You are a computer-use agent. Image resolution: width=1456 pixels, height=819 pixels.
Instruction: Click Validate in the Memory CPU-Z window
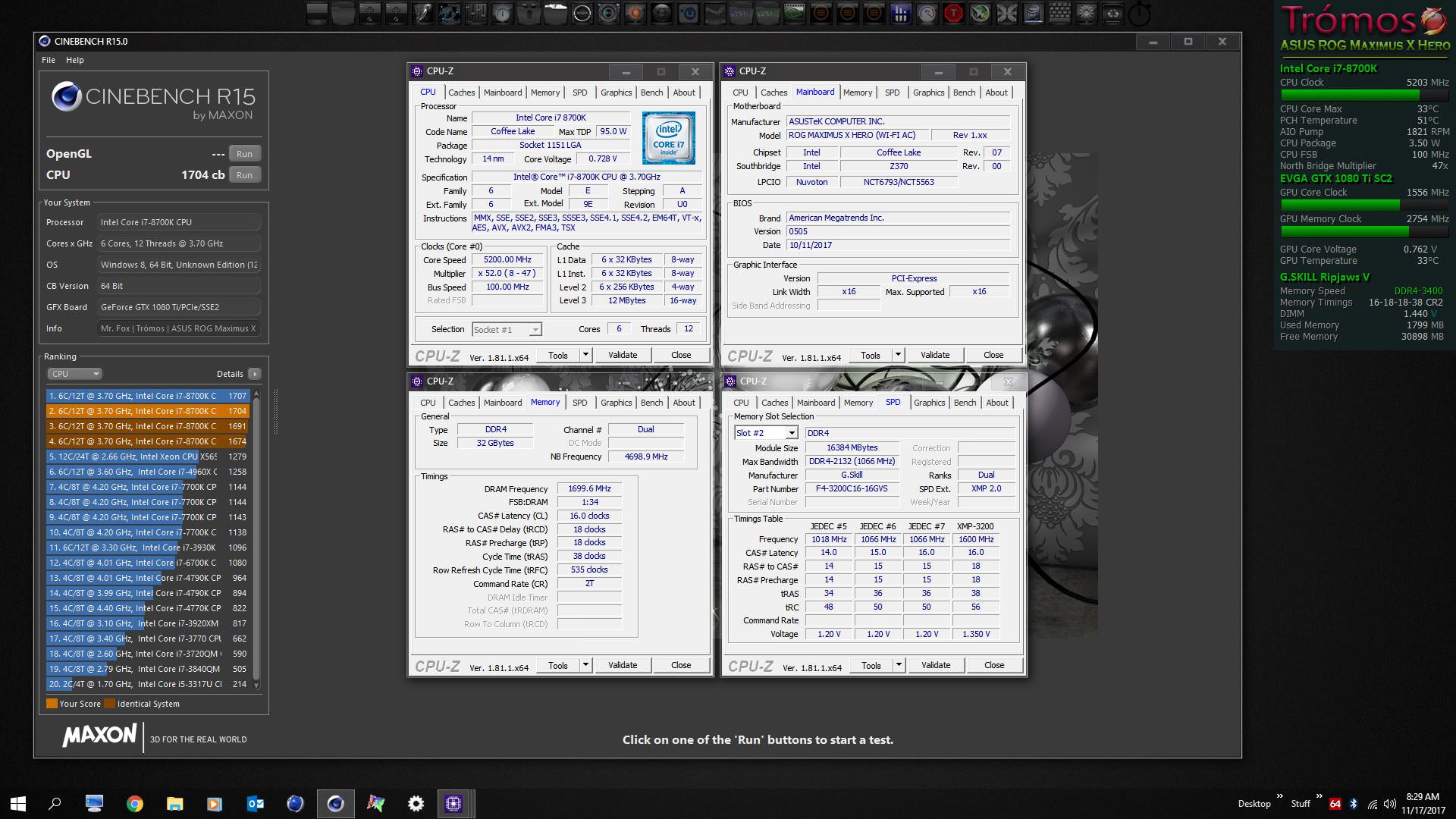(623, 665)
